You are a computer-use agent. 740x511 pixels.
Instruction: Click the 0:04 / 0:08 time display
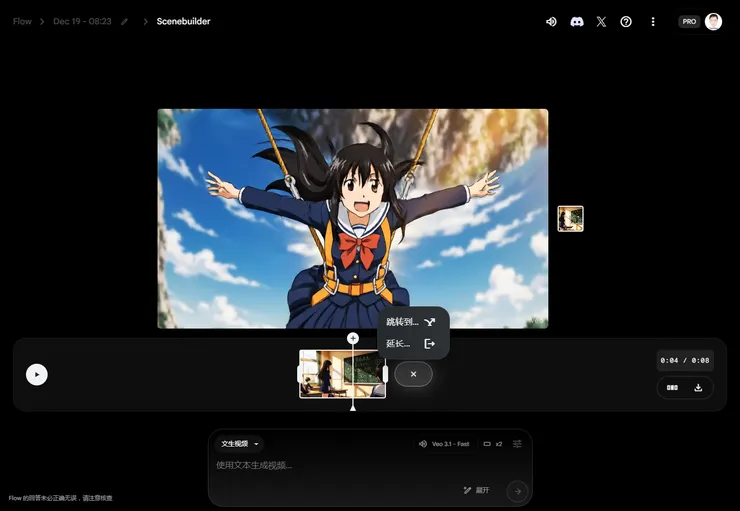tap(685, 360)
